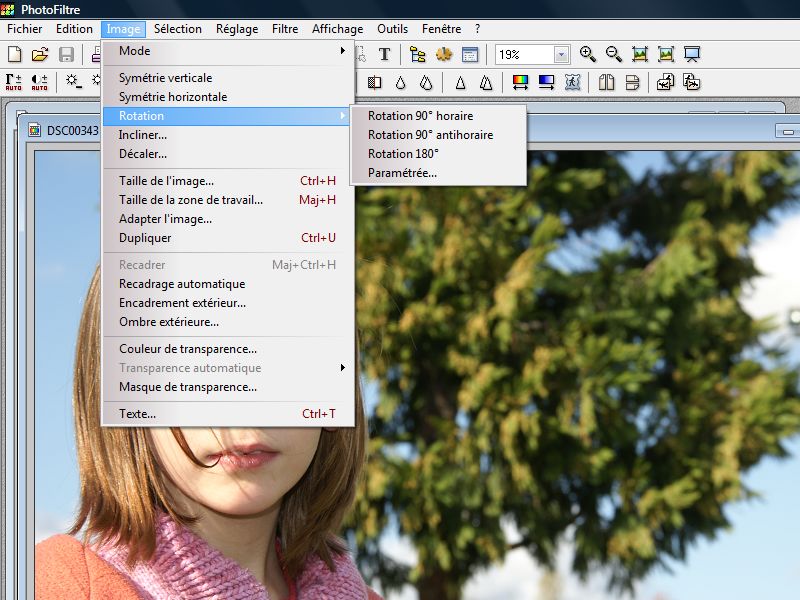The width and height of the screenshot is (800, 600).
Task: Select Décaler... from the Image menu
Action: pyautogui.click(x=228, y=154)
